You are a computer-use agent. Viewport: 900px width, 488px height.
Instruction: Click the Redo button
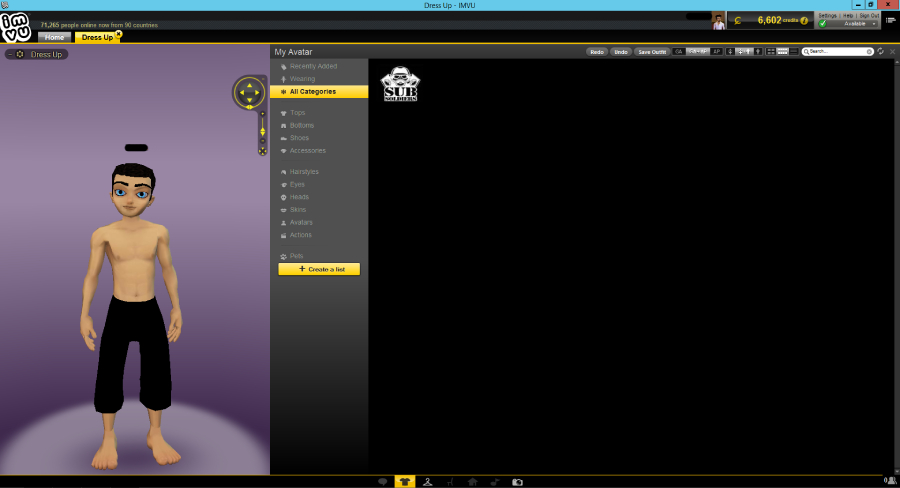[x=597, y=52]
